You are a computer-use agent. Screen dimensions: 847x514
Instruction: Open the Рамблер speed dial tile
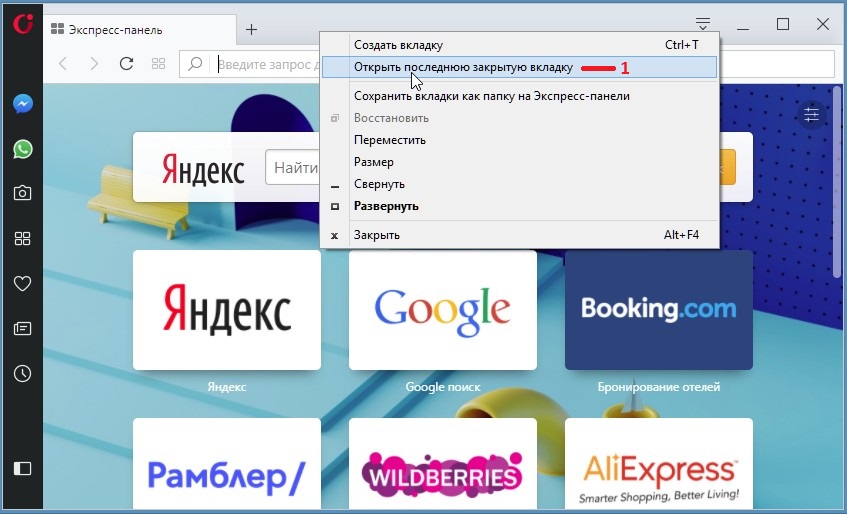pyautogui.click(x=227, y=463)
